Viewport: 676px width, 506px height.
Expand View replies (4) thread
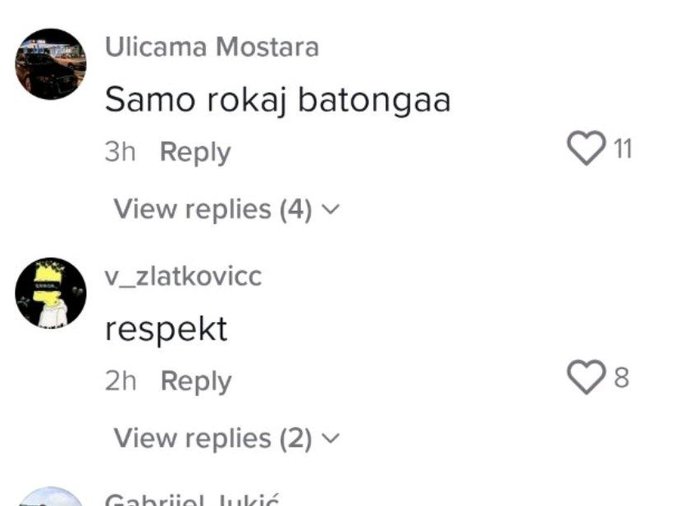pyautogui.click(x=212, y=209)
